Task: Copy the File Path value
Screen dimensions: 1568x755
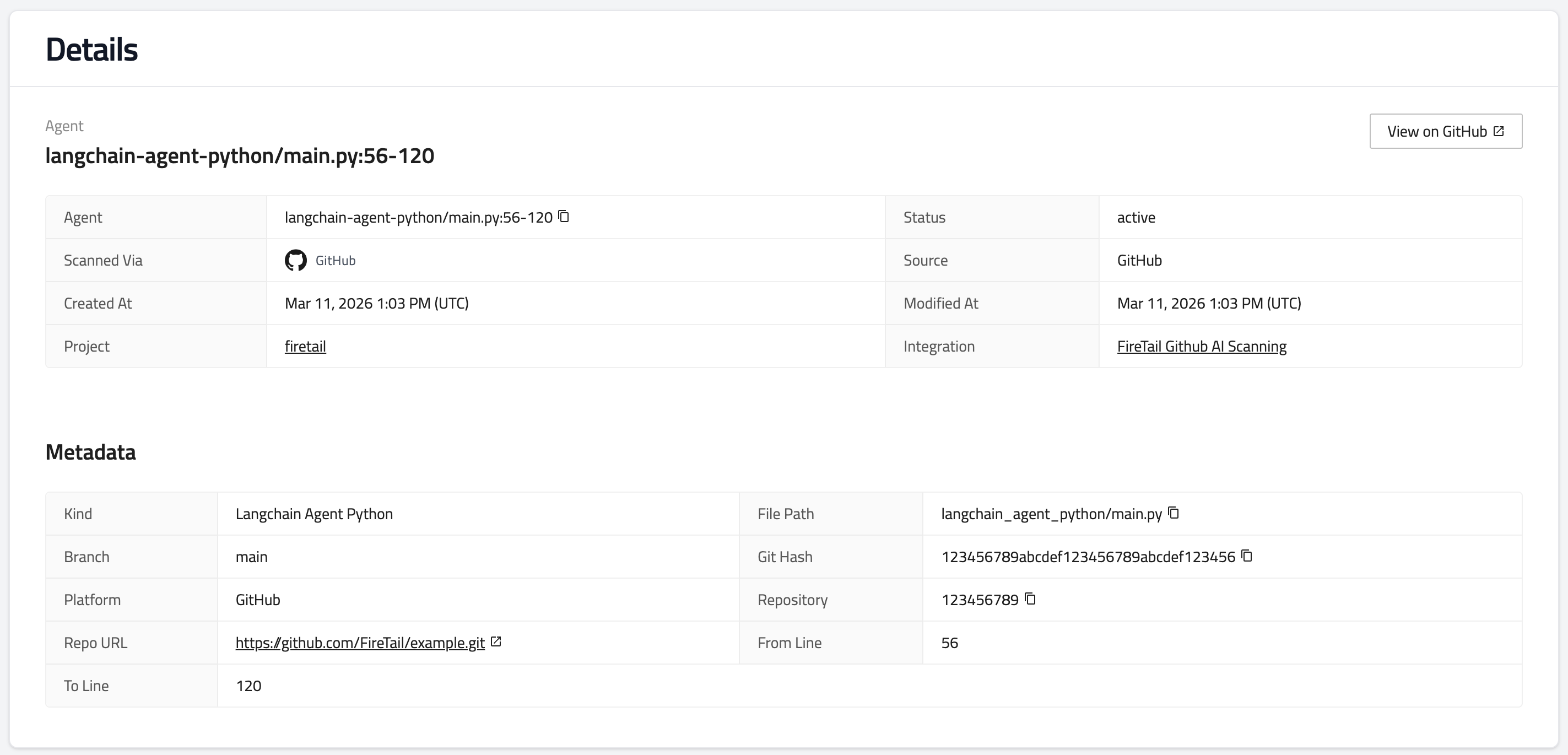Action: point(1174,513)
